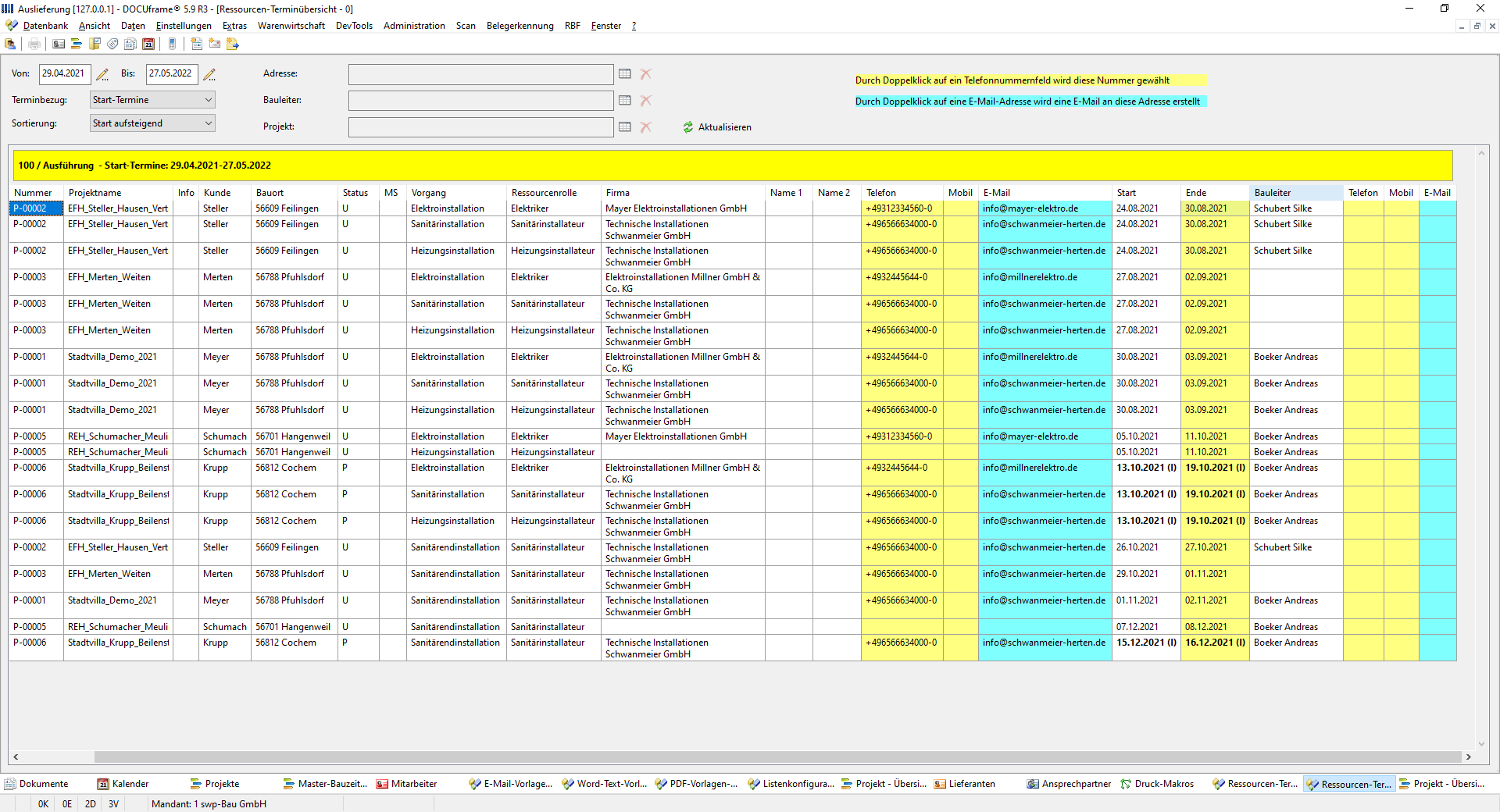The width and height of the screenshot is (1500, 812).
Task: Switch to the Lieferanten tab
Action: 965,784
